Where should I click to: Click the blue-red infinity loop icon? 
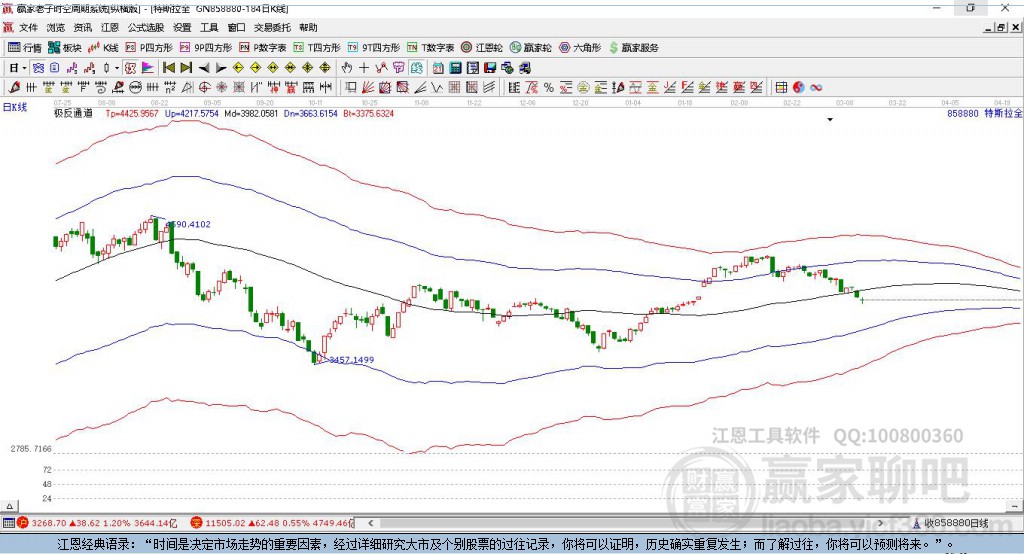pyautogui.click(x=816, y=88)
